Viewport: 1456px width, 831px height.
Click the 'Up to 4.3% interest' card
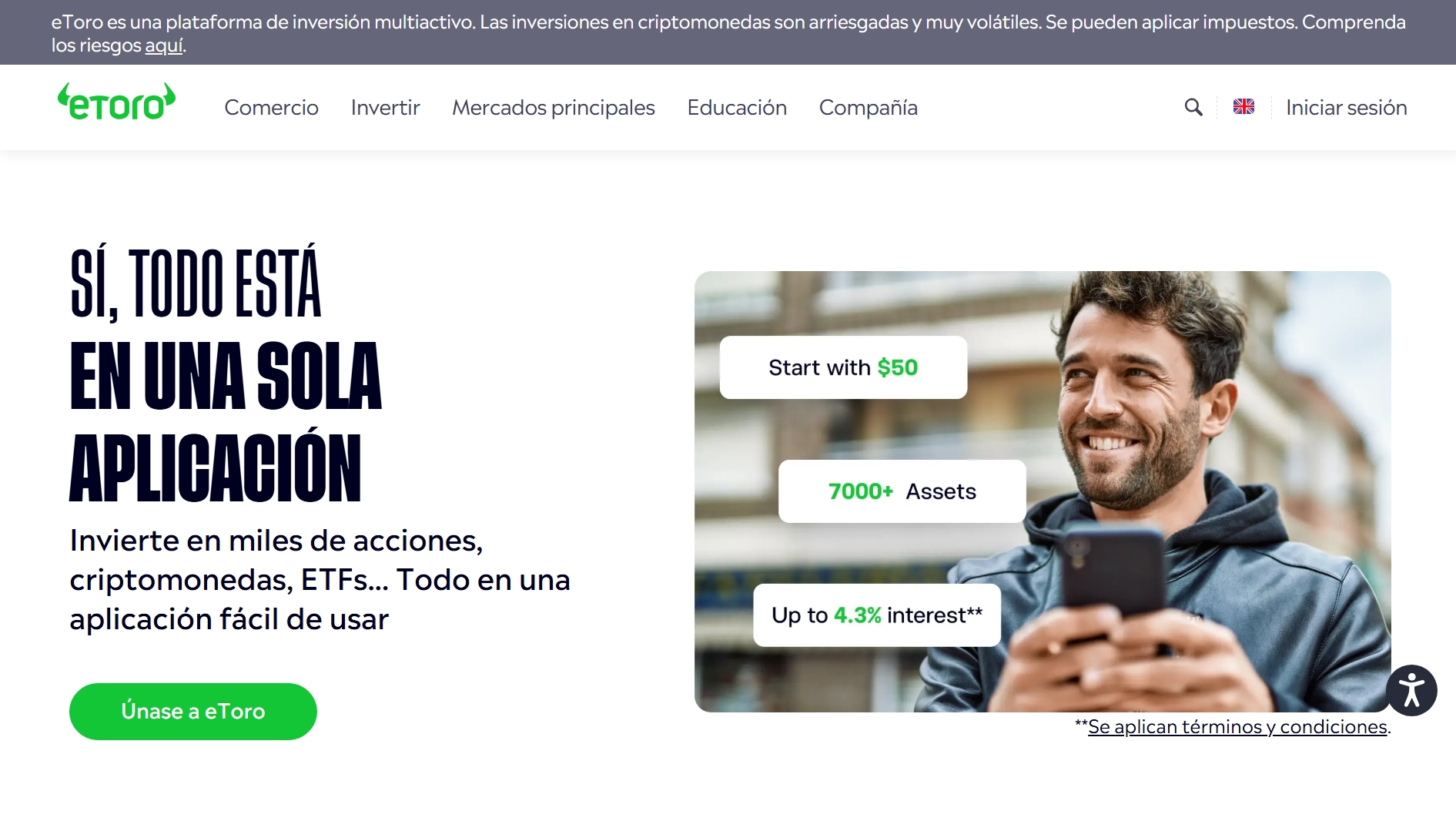tap(877, 615)
